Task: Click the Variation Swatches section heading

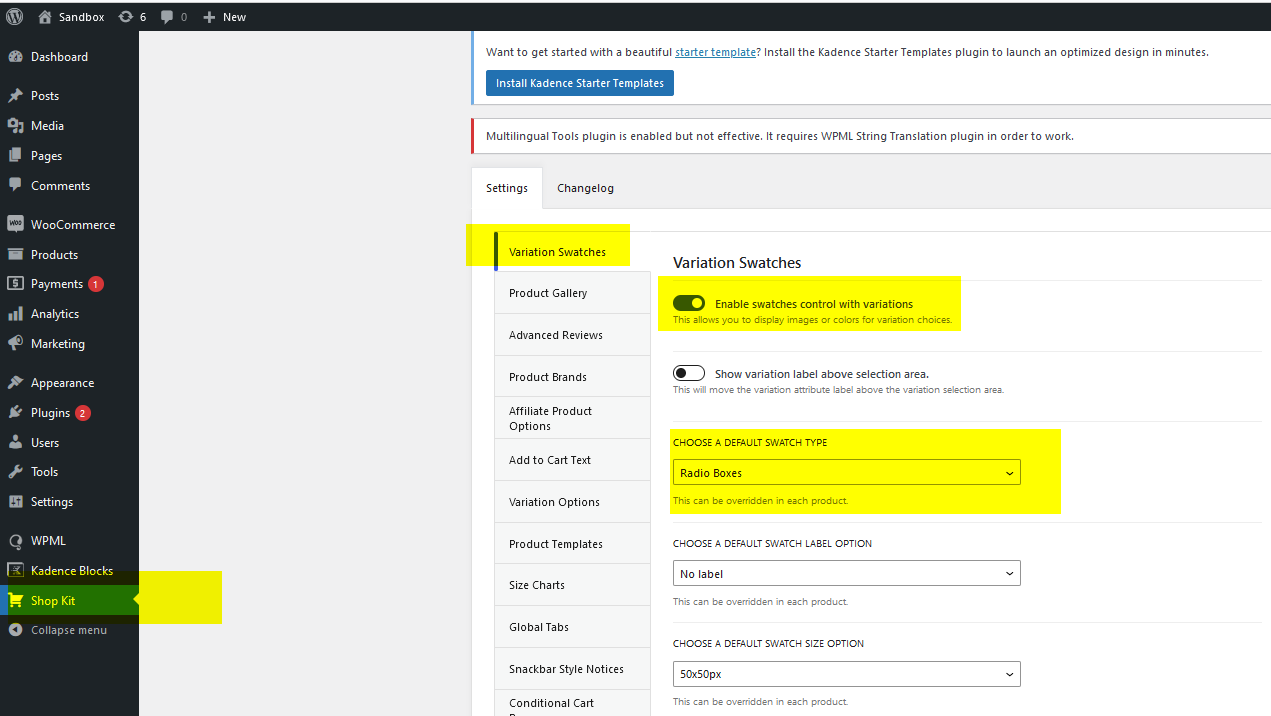Action: [737, 263]
